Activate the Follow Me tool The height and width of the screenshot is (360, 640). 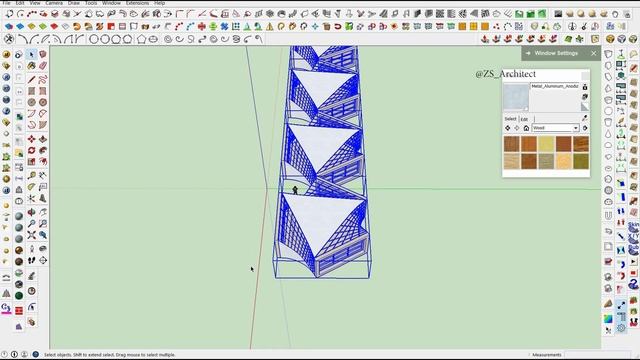point(43,150)
